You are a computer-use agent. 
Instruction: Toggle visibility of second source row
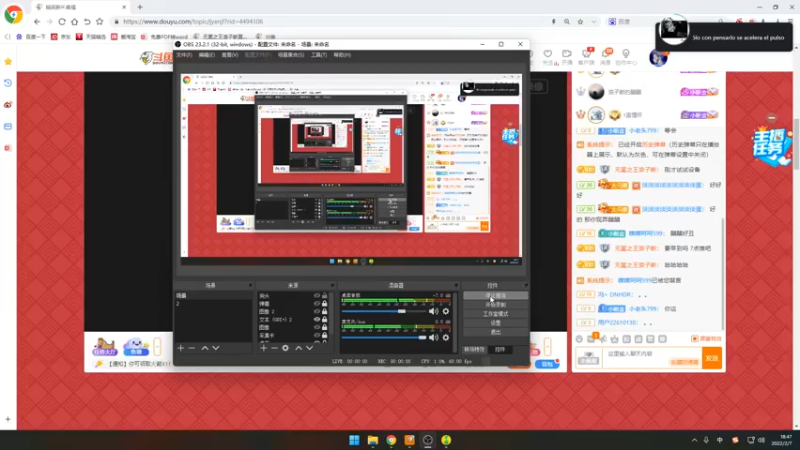click(x=317, y=304)
